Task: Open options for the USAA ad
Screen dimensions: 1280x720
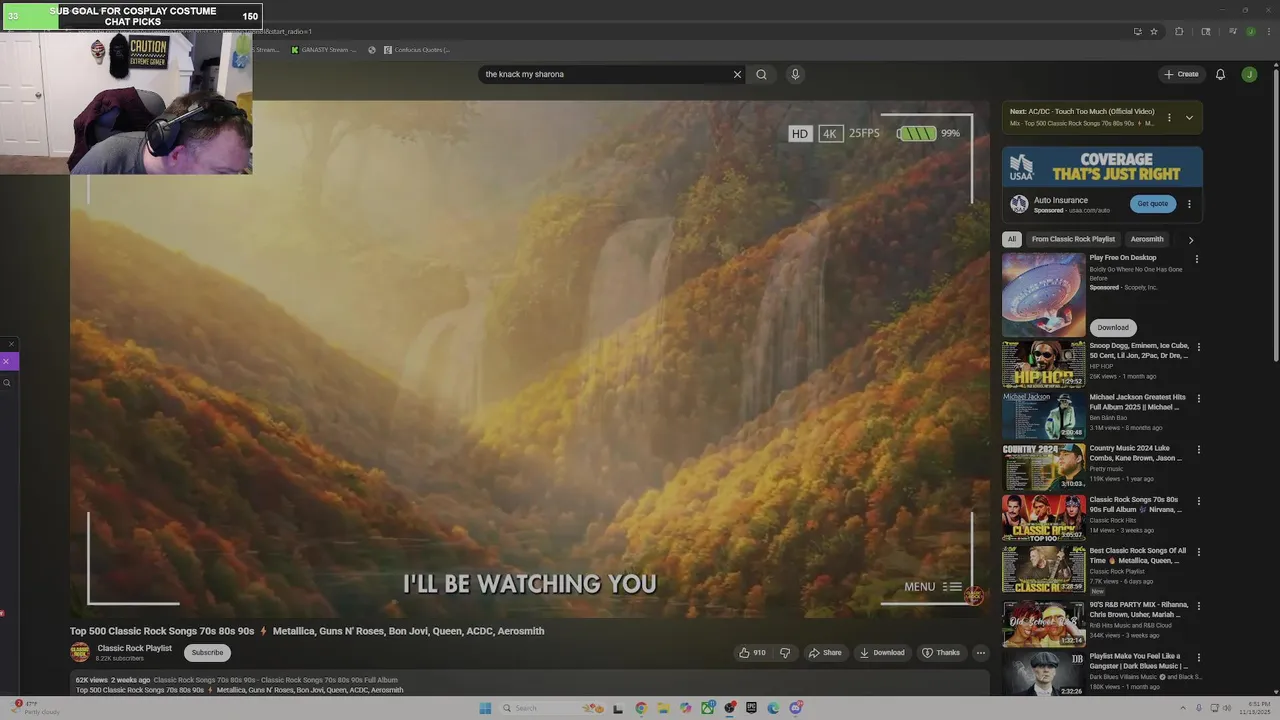Action: [1189, 203]
